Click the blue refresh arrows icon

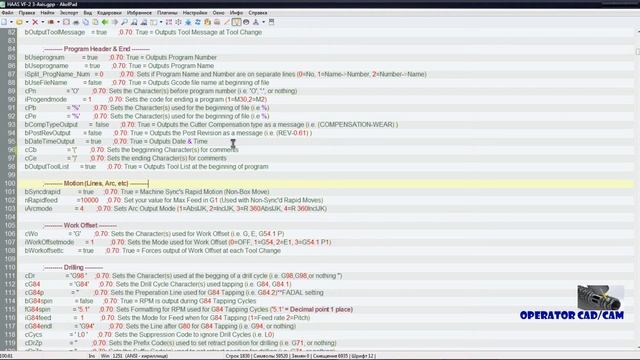[198, 22]
